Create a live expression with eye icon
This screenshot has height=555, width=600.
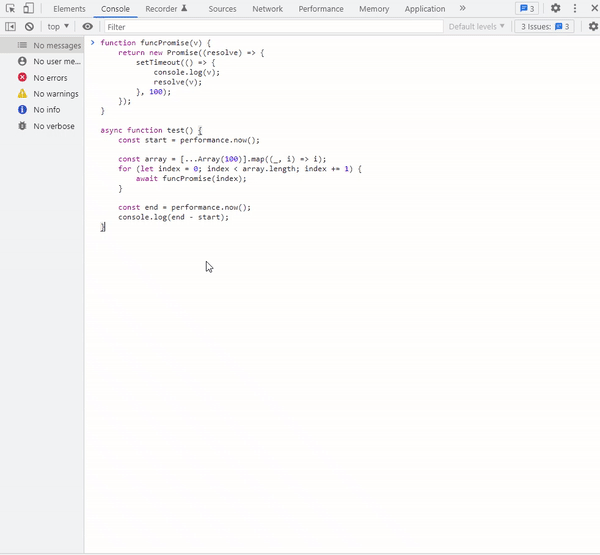click(88, 26)
